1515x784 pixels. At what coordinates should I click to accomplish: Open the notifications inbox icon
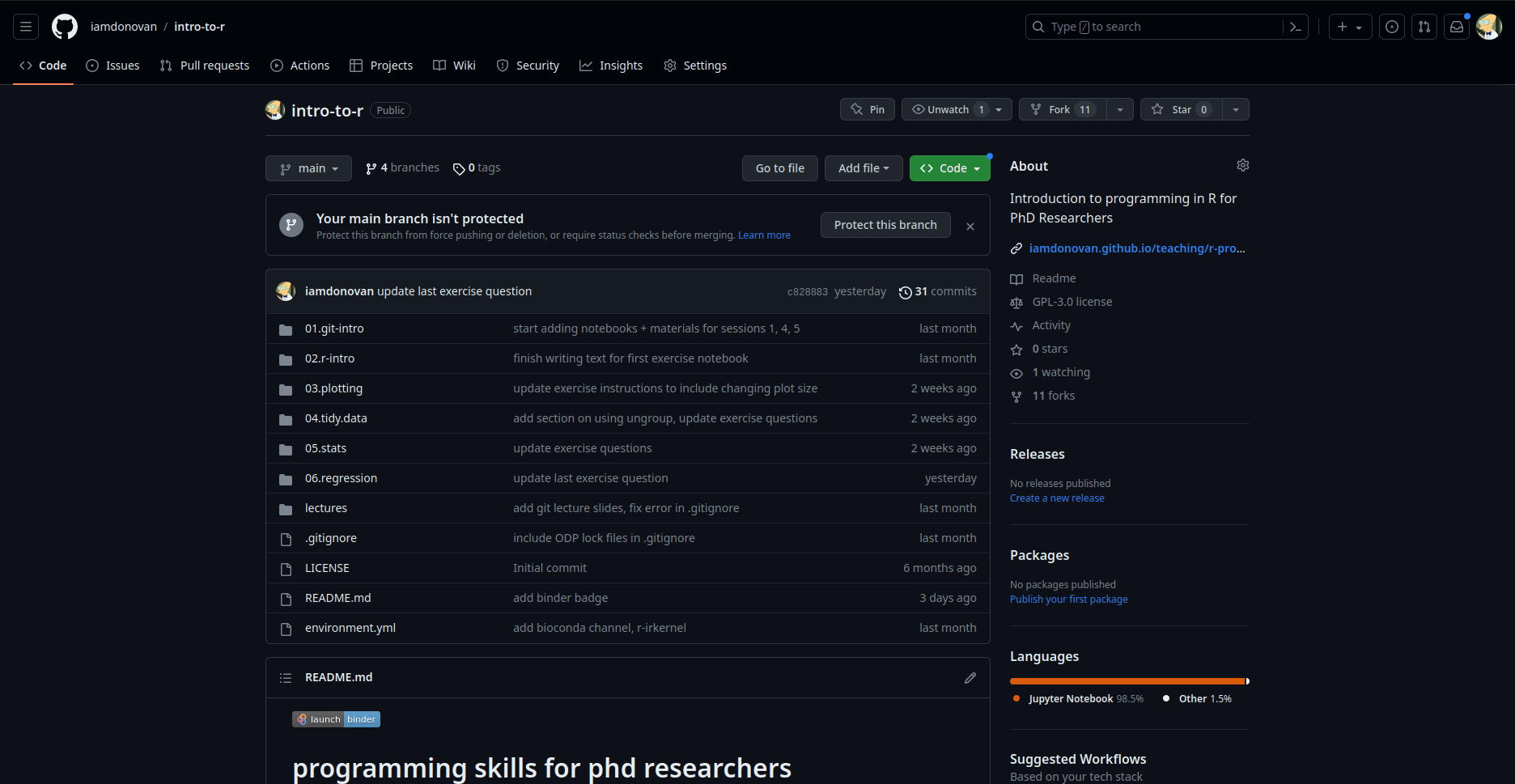1456,26
